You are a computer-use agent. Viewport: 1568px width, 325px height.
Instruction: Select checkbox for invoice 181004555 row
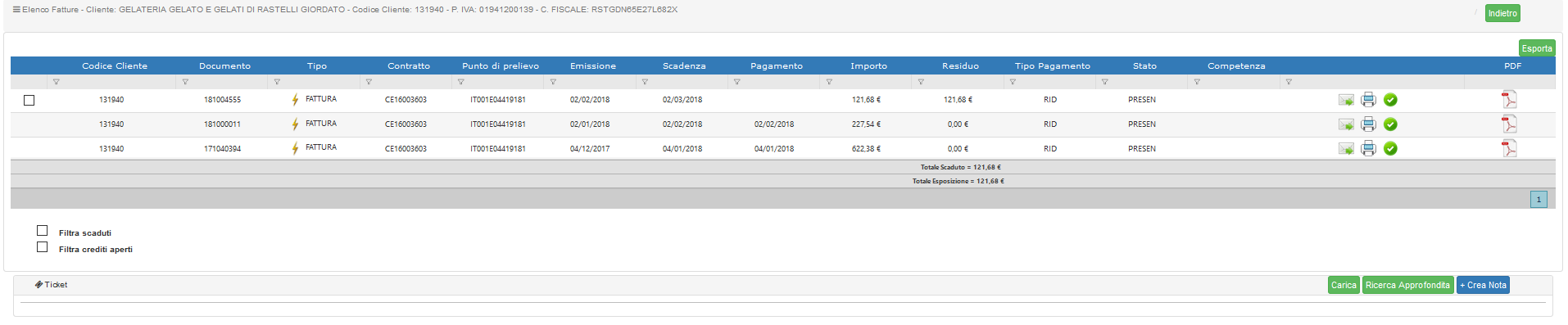[29, 100]
